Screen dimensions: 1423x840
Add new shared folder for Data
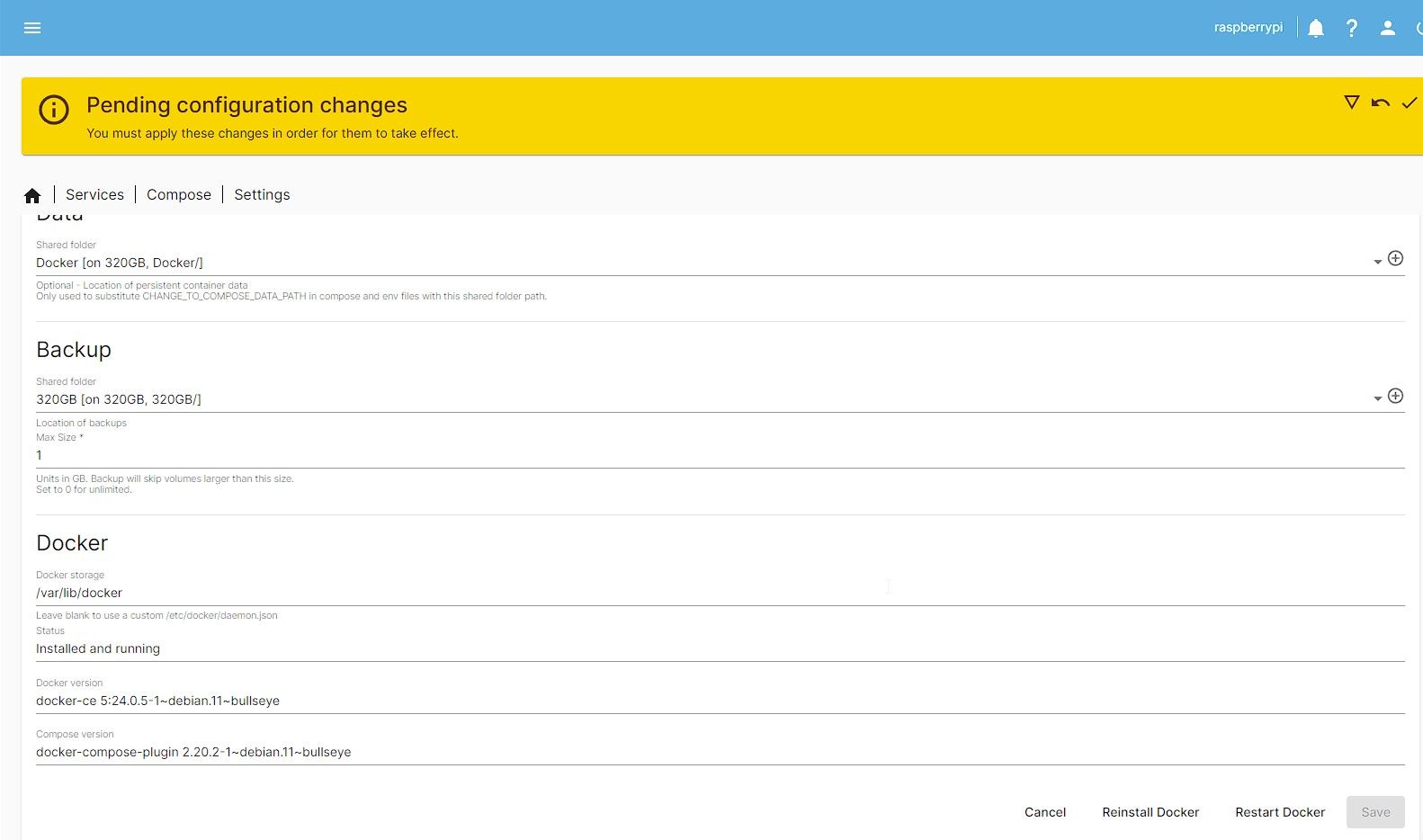click(1395, 259)
